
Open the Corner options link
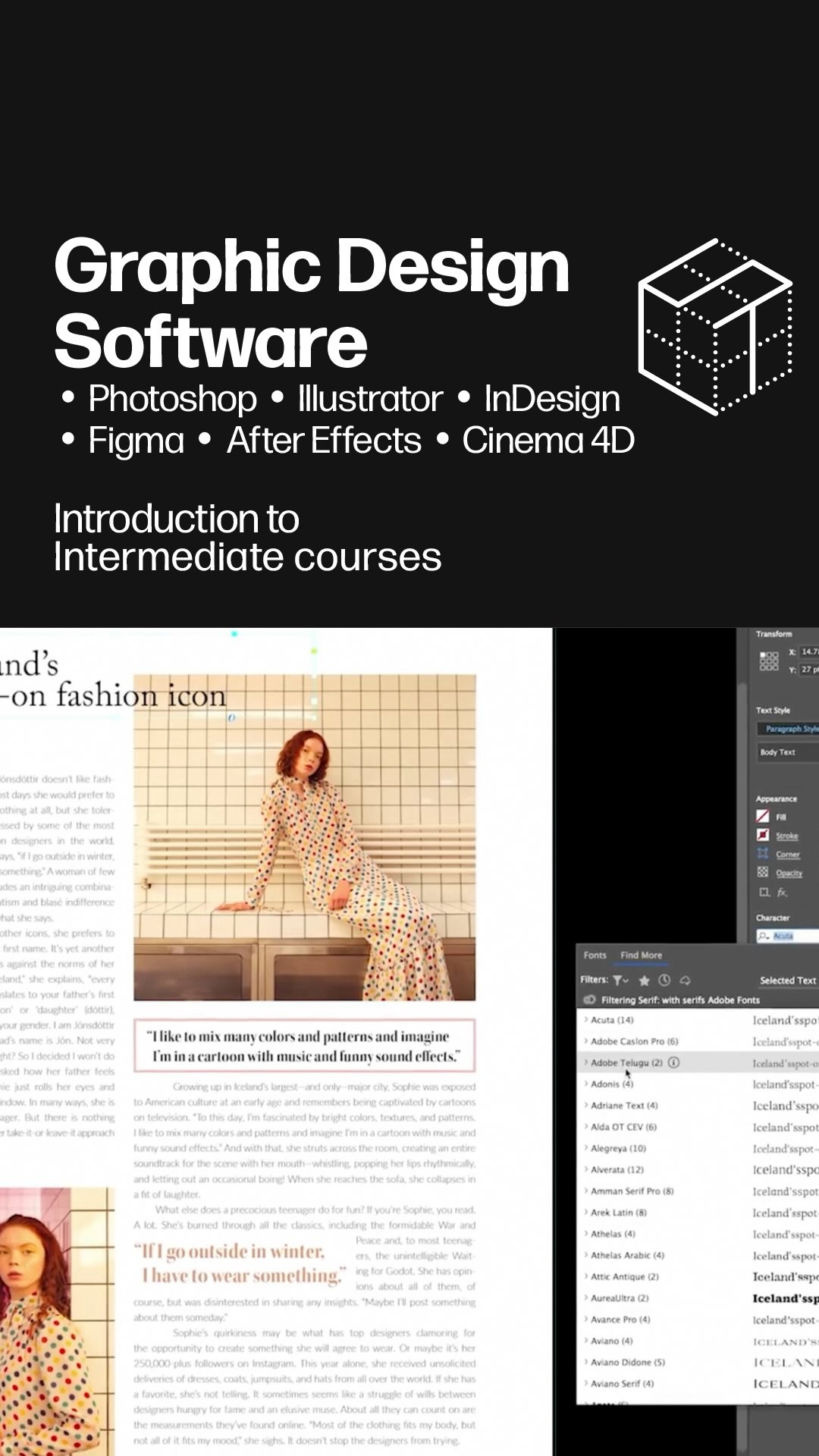tap(787, 854)
